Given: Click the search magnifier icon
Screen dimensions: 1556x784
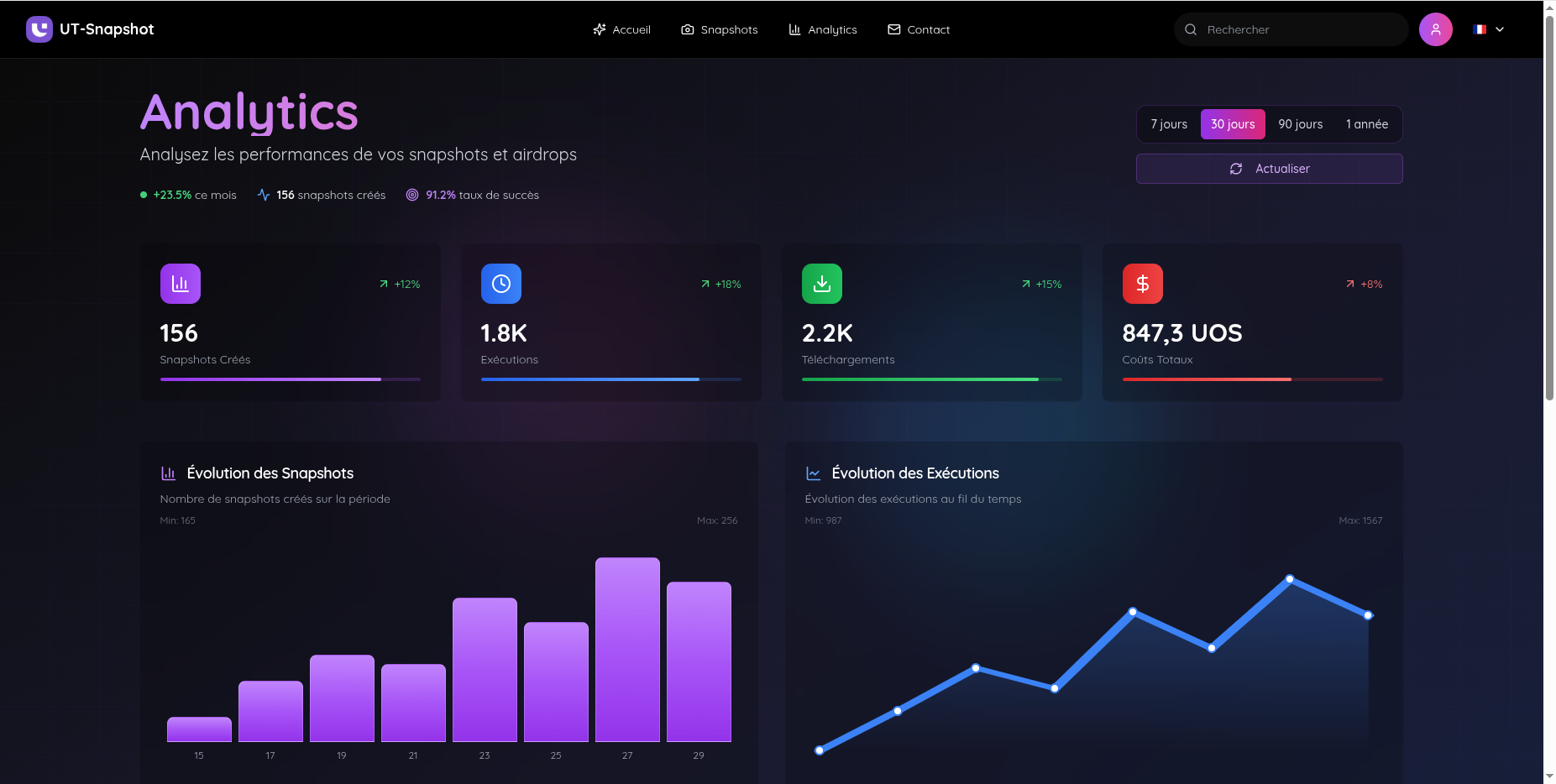Looking at the screenshot, I should 1190,29.
